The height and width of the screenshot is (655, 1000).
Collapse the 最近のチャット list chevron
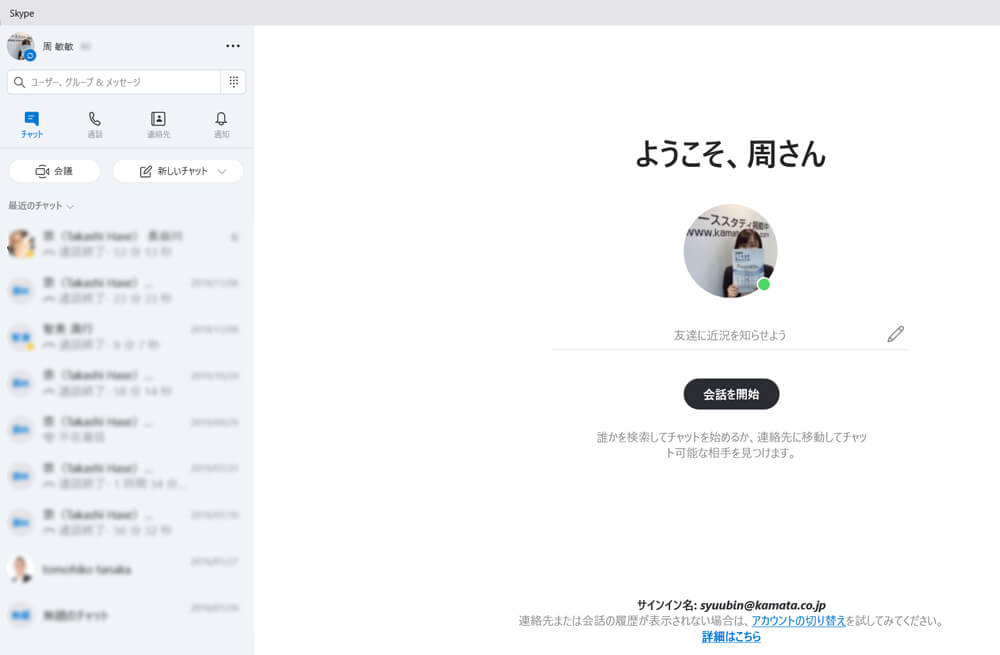pyautogui.click(x=68, y=206)
